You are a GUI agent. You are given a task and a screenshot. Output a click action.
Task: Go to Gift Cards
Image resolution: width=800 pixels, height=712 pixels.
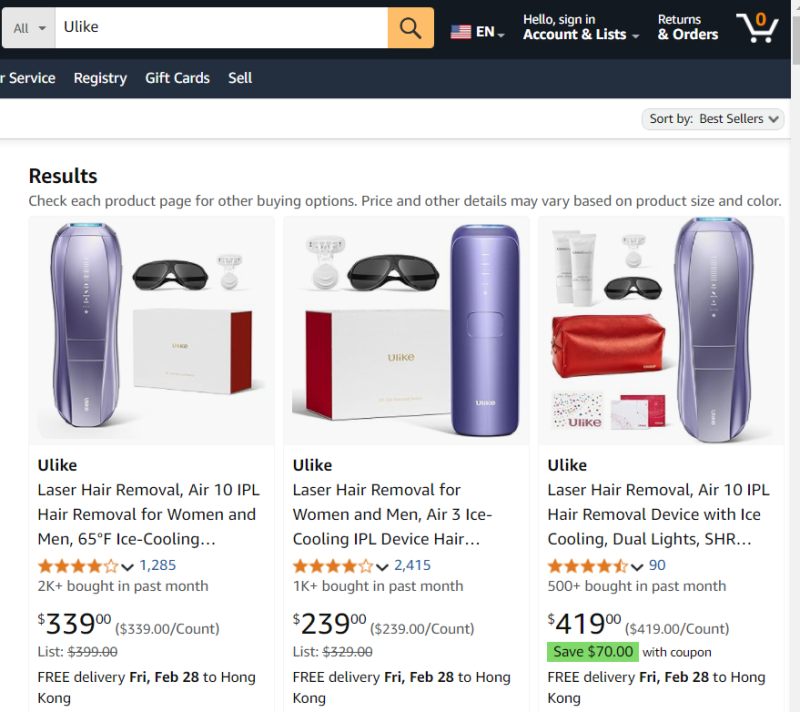tap(177, 78)
